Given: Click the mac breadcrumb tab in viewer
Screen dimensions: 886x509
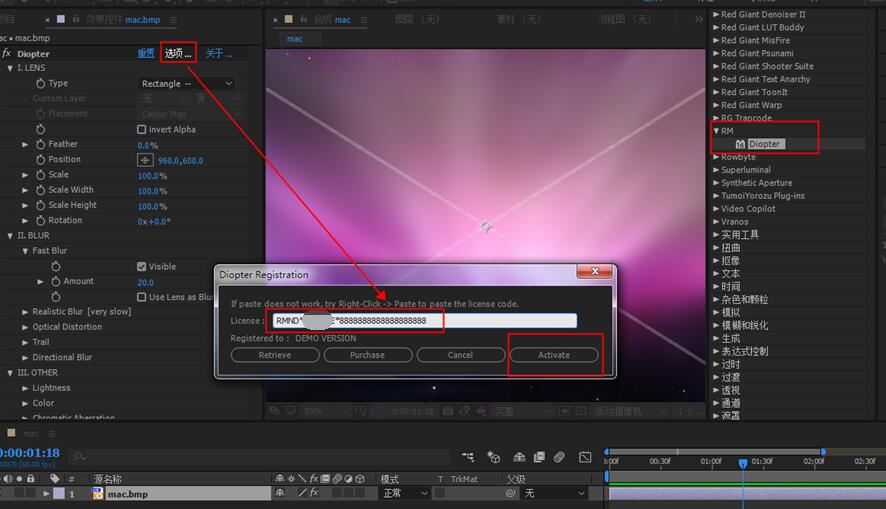Looking at the screenshot, I should click(x=294, y=39).
